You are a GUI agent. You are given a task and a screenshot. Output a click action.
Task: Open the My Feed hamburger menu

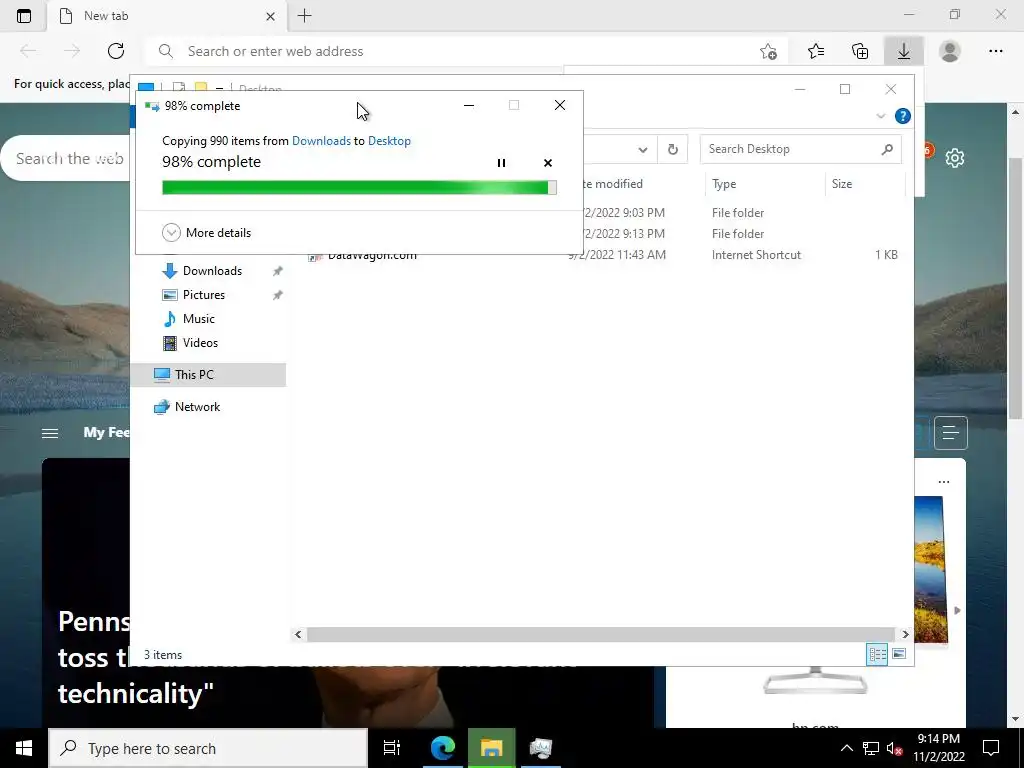click(x=50, y=433)
